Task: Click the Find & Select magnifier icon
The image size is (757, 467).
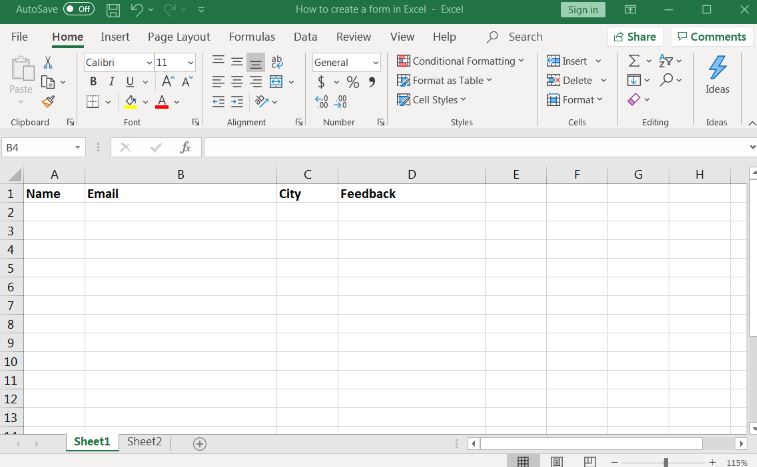Action: point(667,79)
